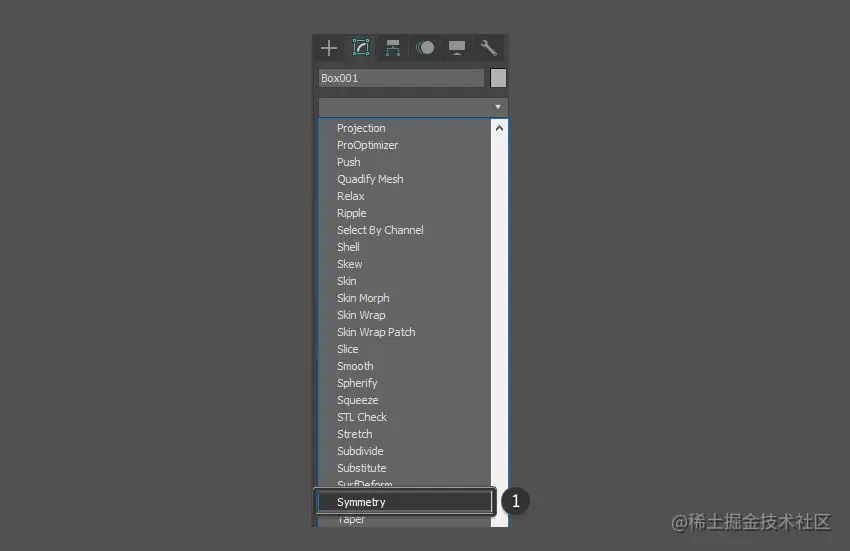Select the Skin modifier entry
The image size is (850, 551).
pyautogui.click(x=346, y=281)
